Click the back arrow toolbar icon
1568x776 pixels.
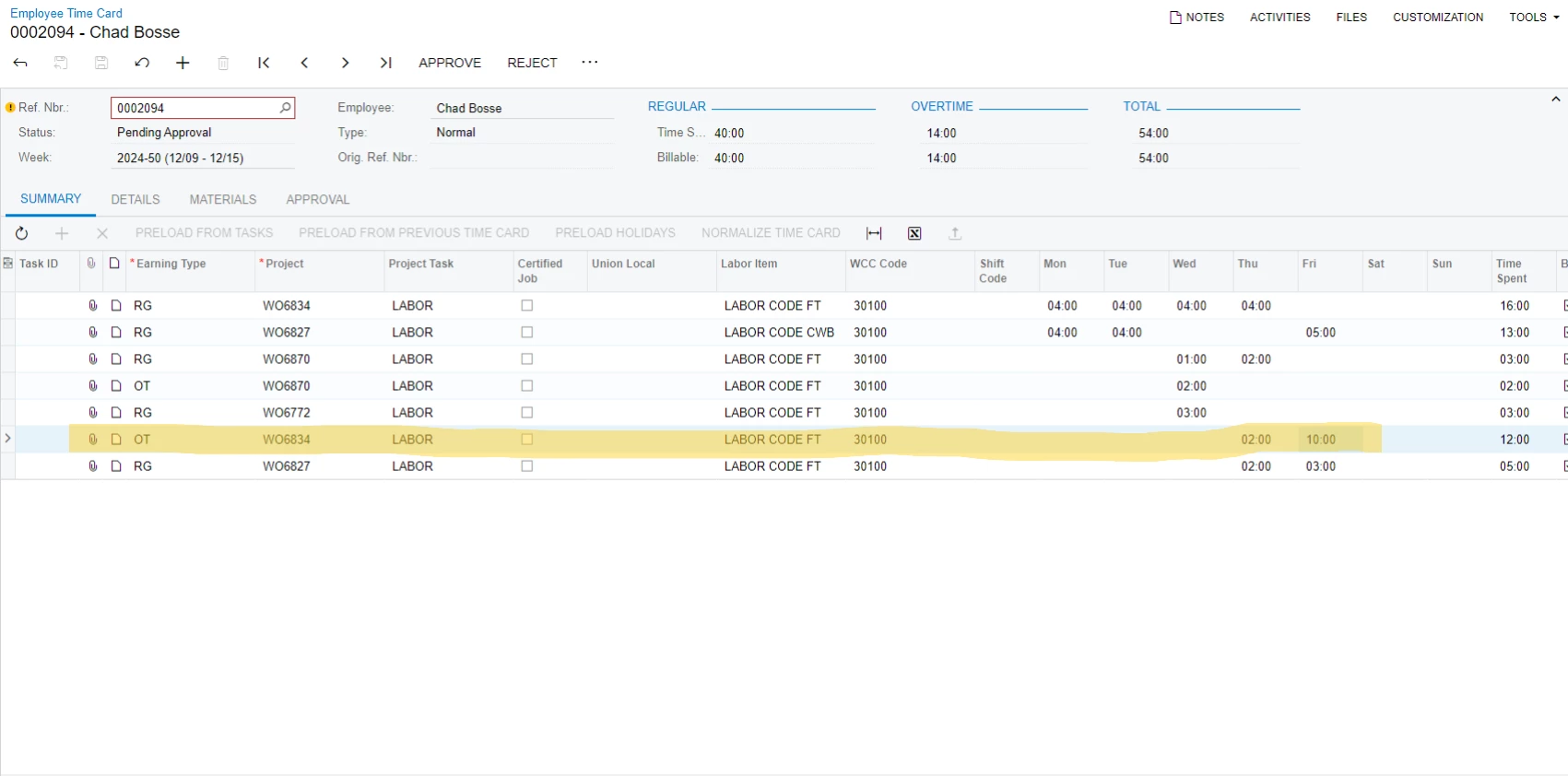point(20,63)
